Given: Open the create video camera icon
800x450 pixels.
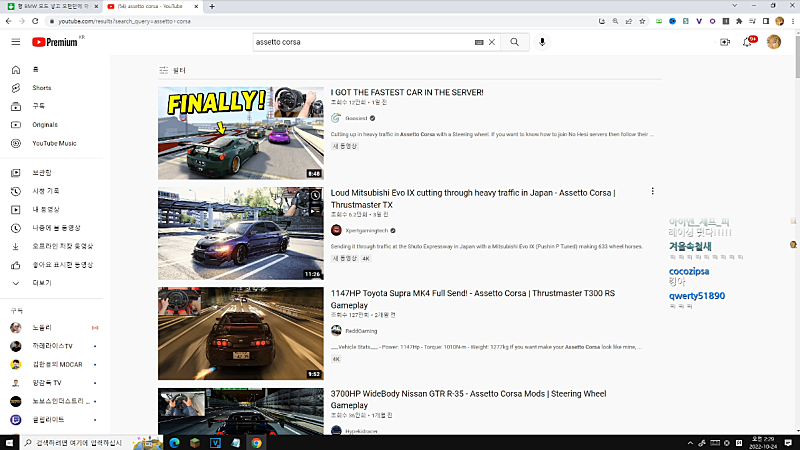Looking at the screenshot, I should click(x=724, y=42).
